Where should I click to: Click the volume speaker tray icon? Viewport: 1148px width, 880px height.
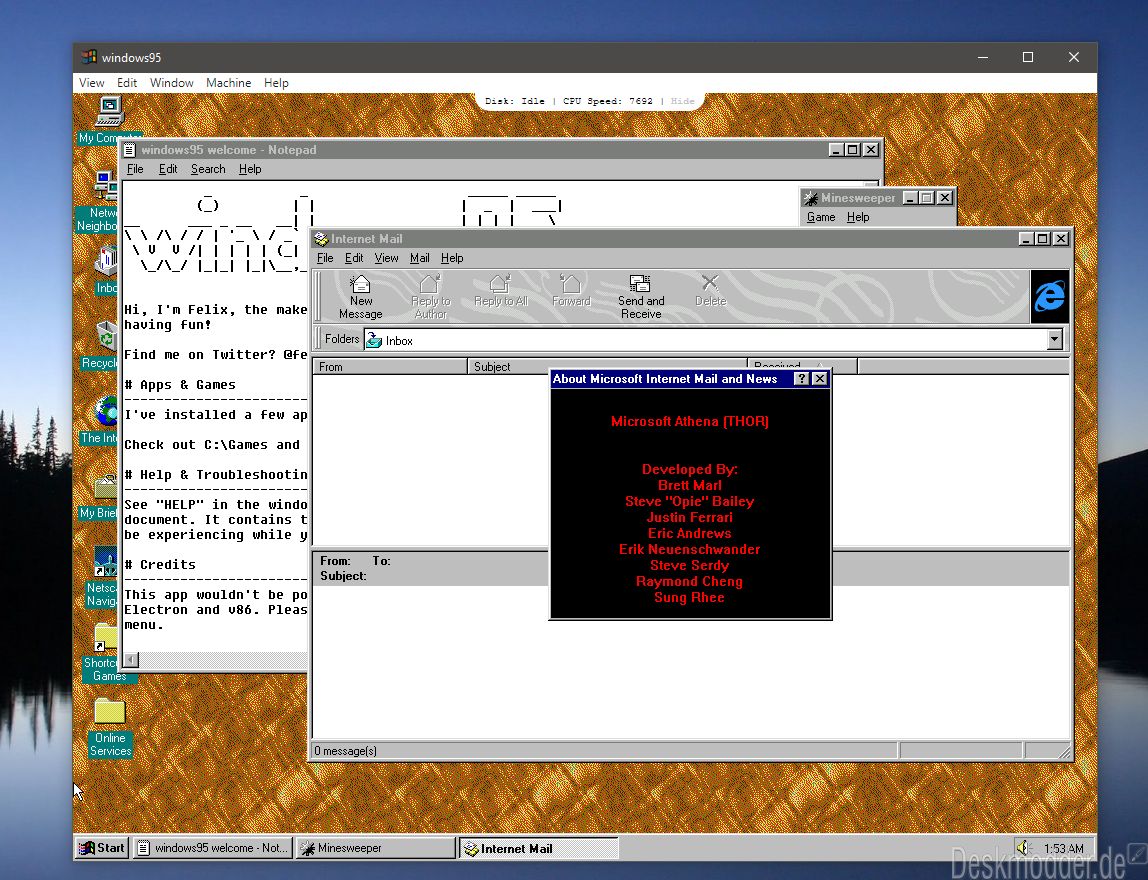point(1024,848)
